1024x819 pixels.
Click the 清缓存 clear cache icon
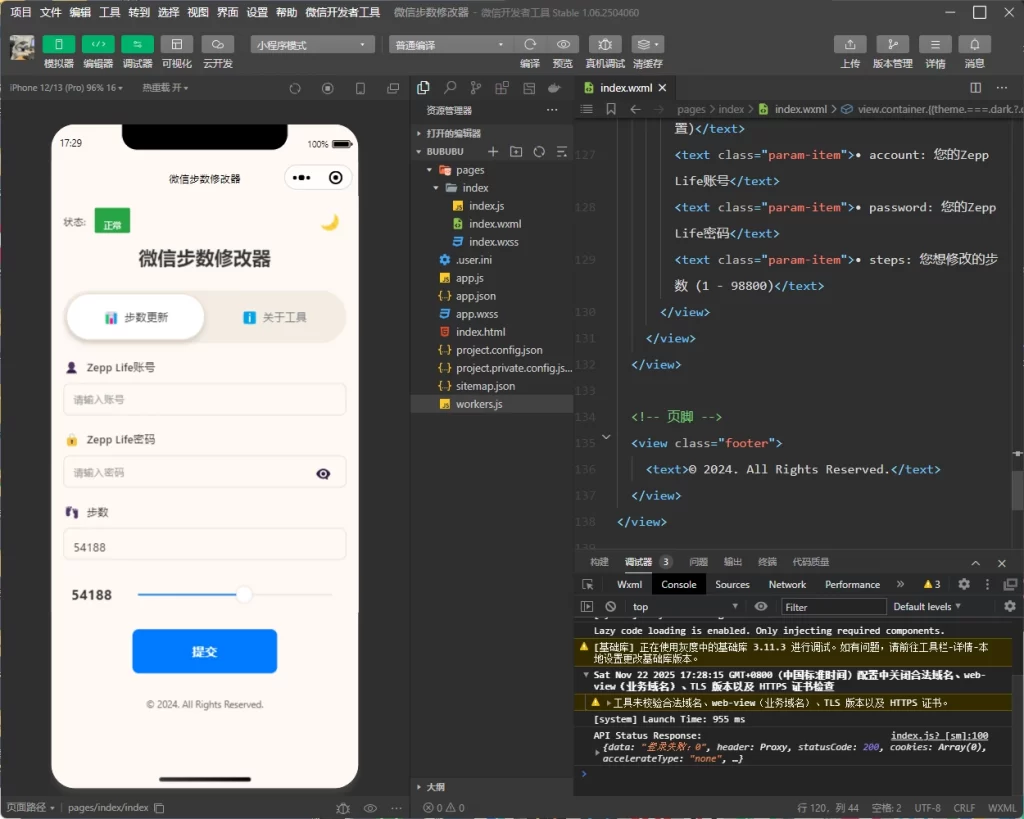point(644,44)
